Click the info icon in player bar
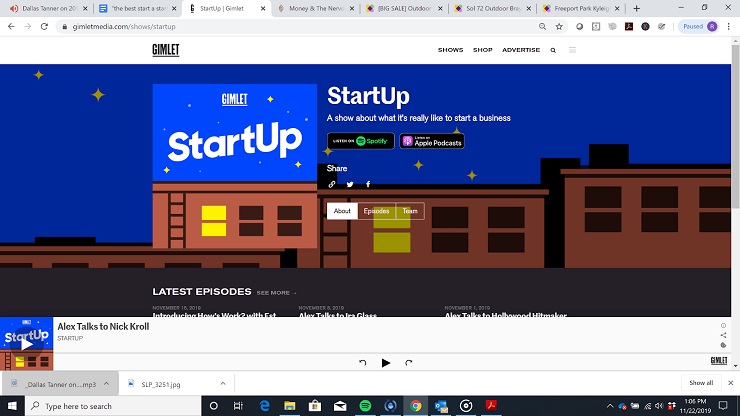Image resolution: width=740 pixels, height=416 pixels. click(723, 325)
